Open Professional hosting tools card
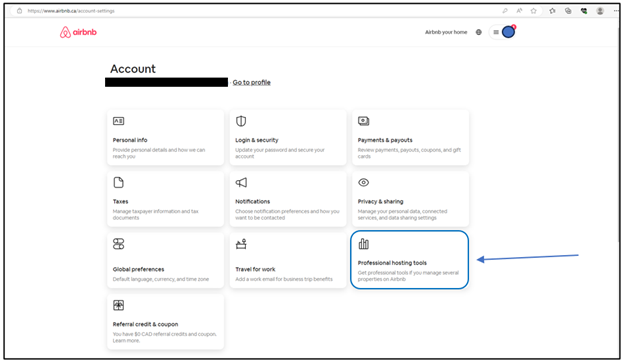This screenshot has height=363, width=624. (x=410, y=260)
